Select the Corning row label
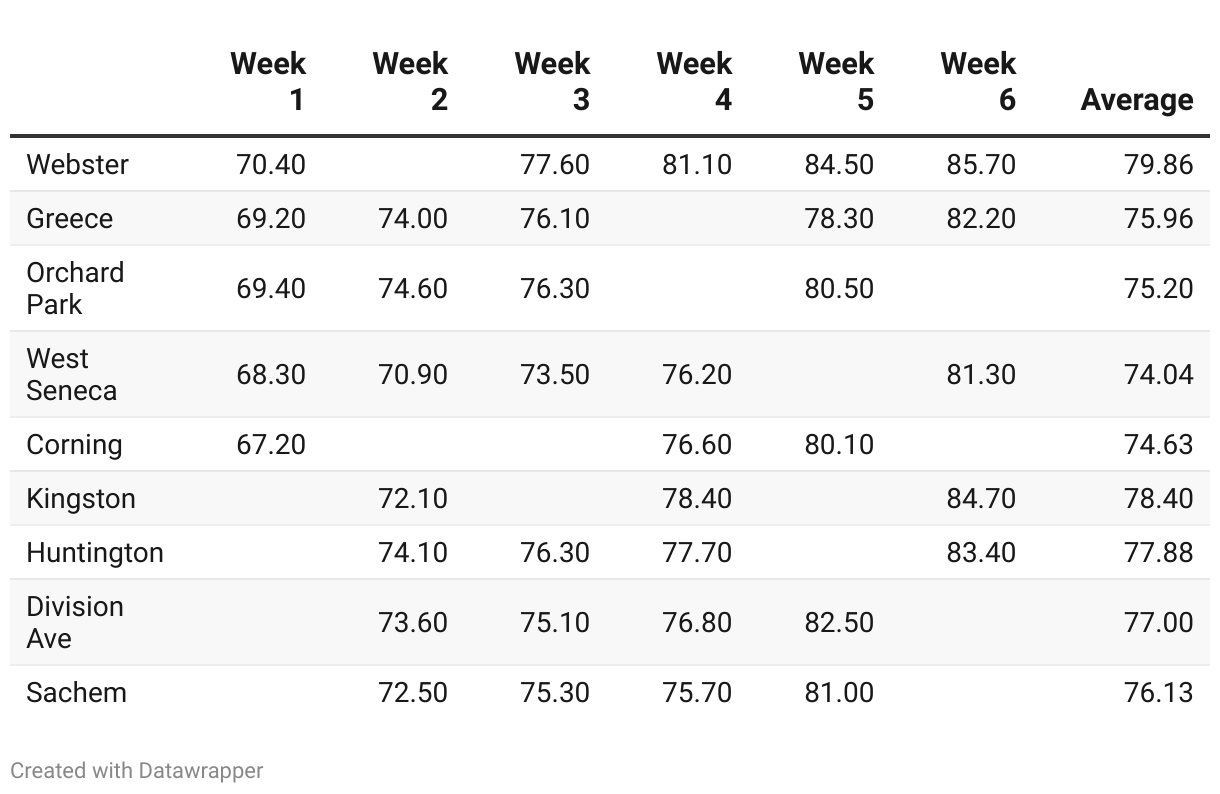The image size is (1220, 794). [x=74, y=444]
